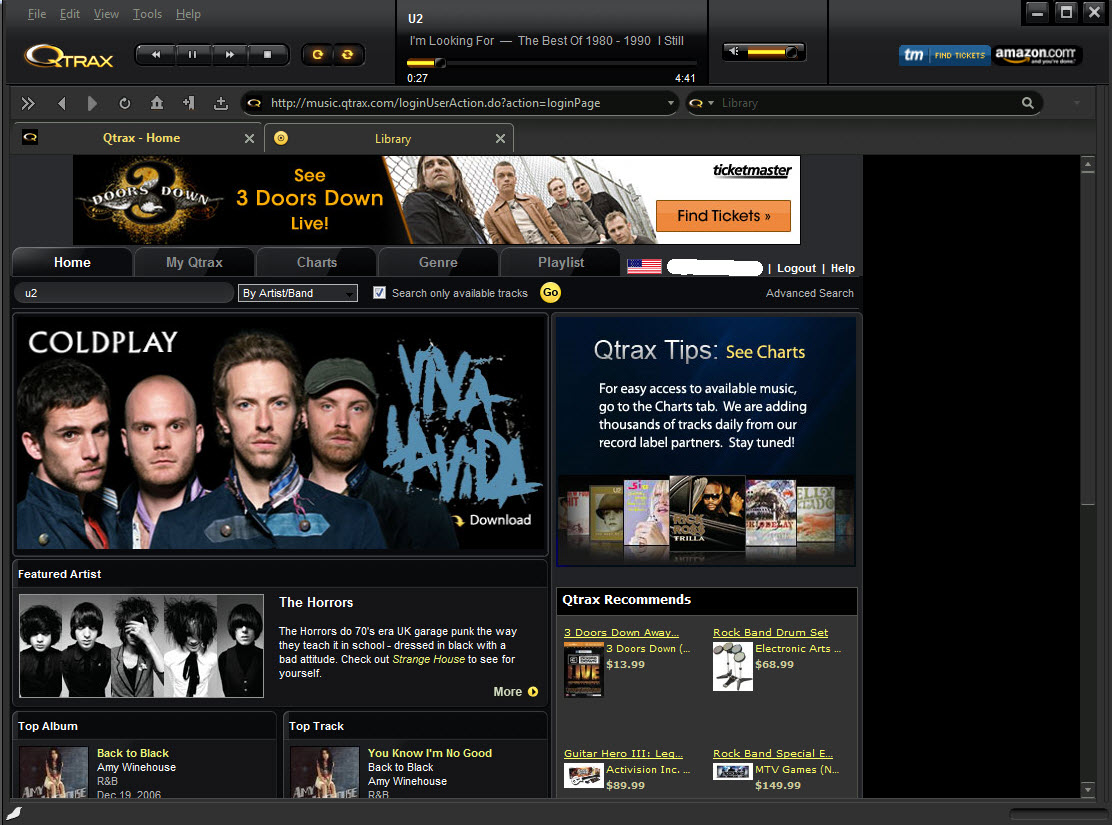
Task: Go forward using the browser forward arrow
Action: (92, 104)
